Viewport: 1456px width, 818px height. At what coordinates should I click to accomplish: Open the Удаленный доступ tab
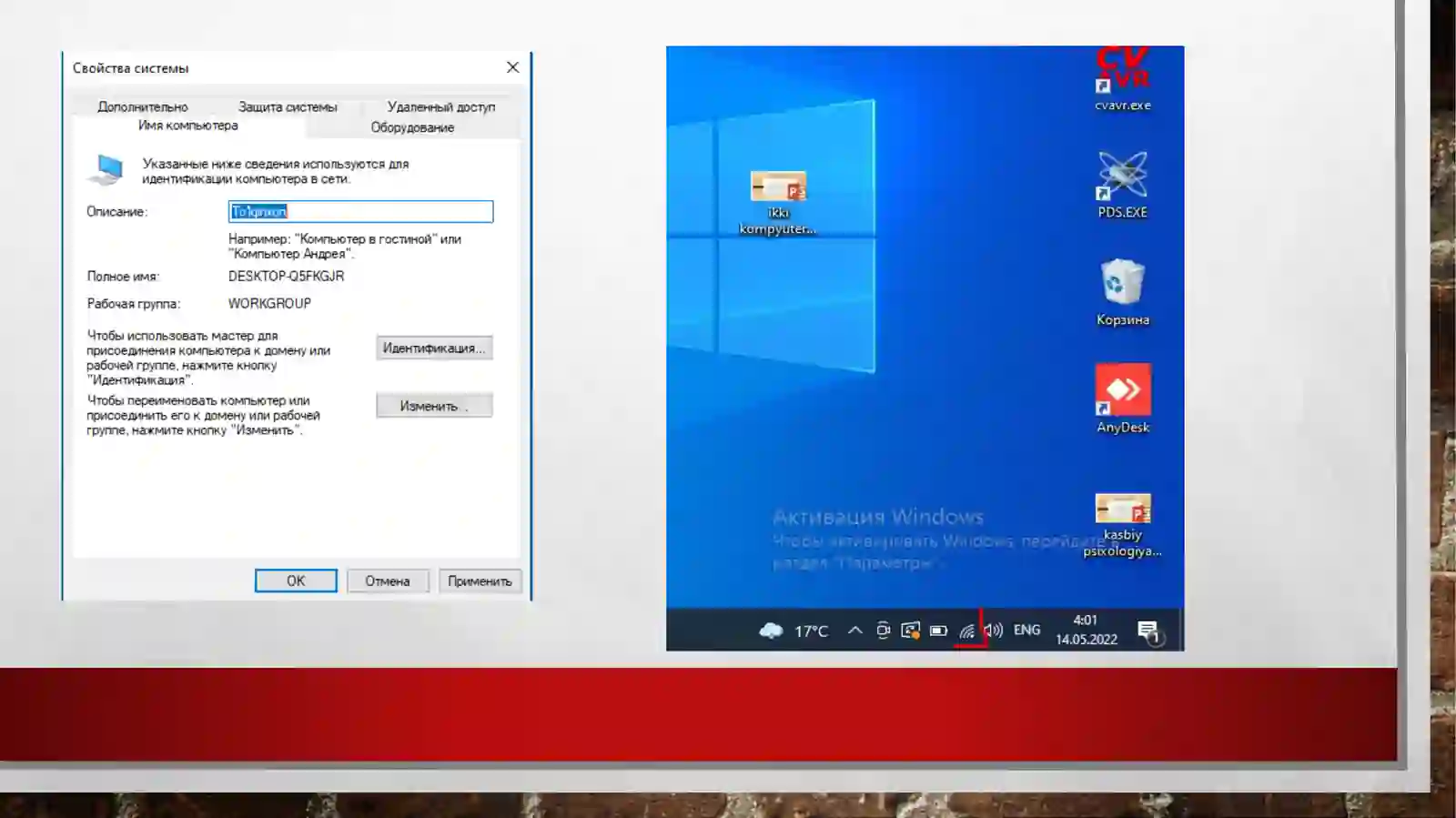coord(441,107)
